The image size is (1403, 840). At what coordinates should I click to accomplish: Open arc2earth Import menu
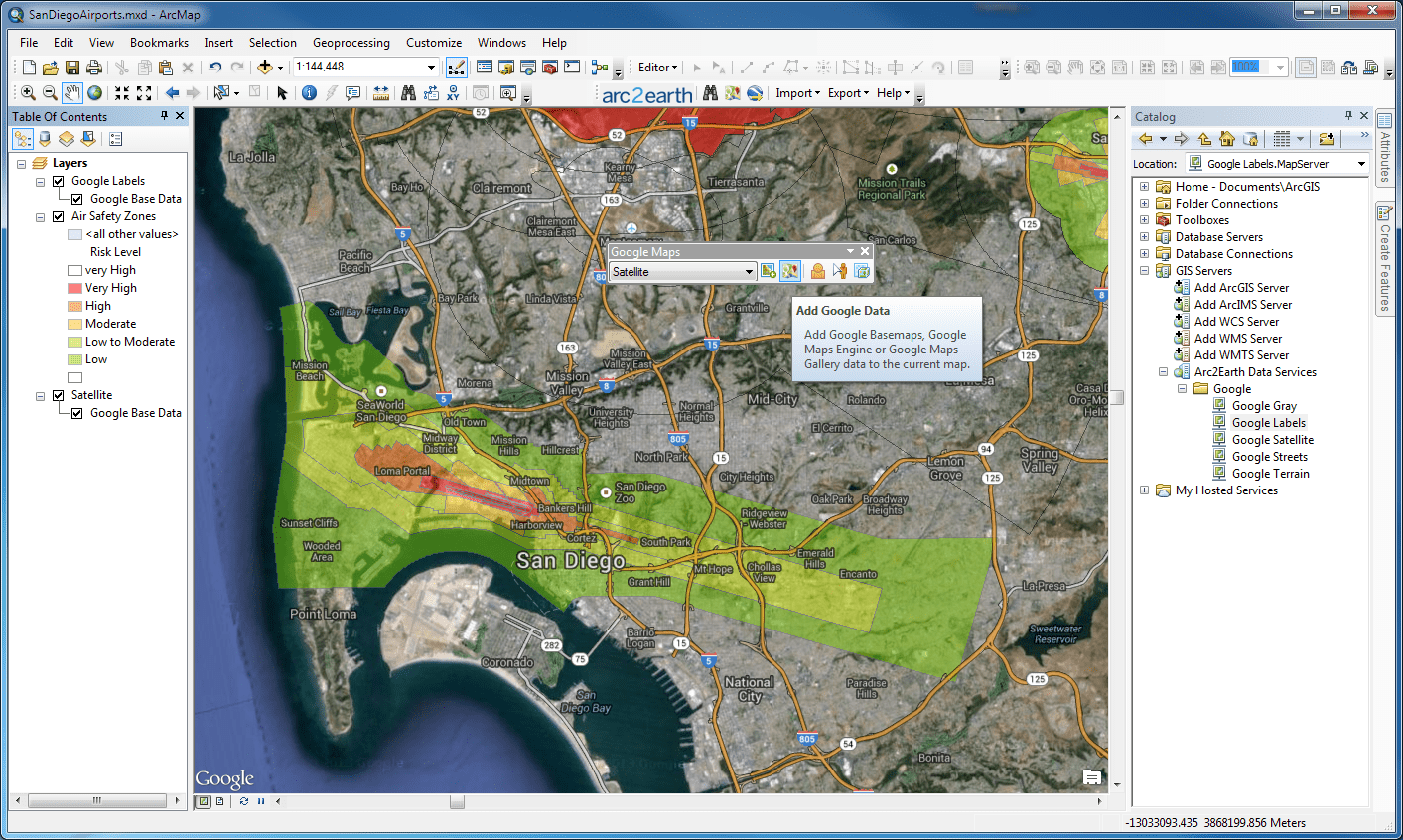pyautogui.click(x=797, y=93)
